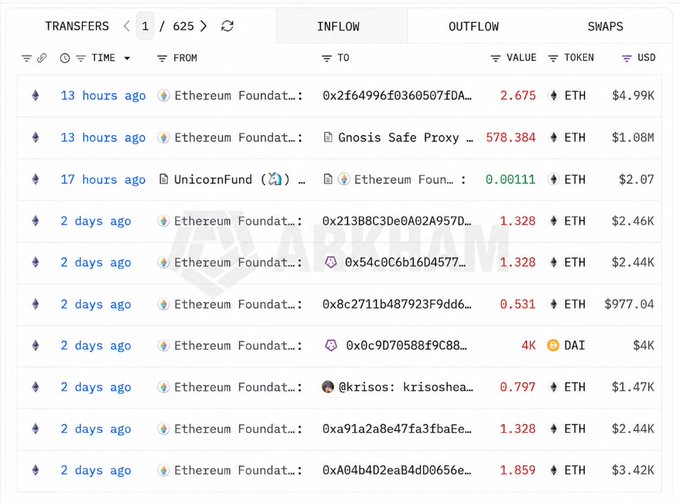
Task: Click the @krisos avatar icon
Action: click(328, 387)
